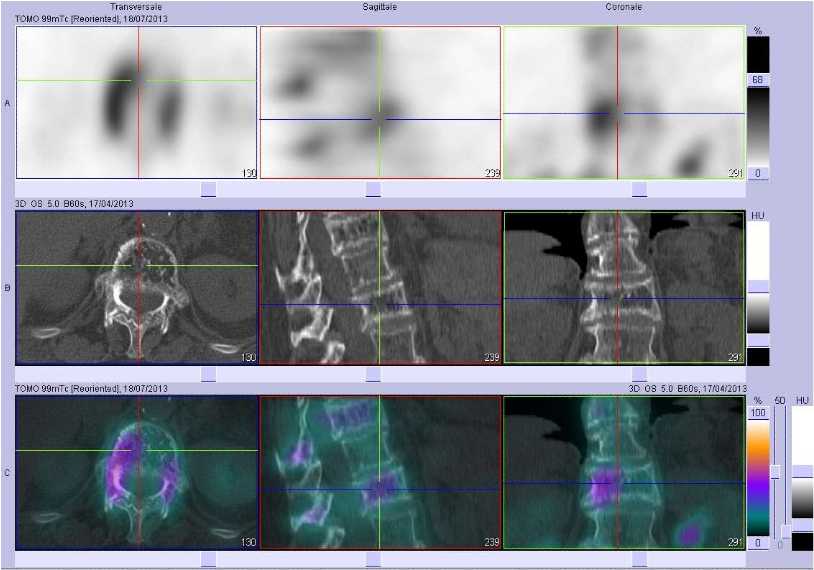Image resolution: width=814 pixels, height=570 pixels.
Task: Click the row A label
Action: [x=7, y=103]
